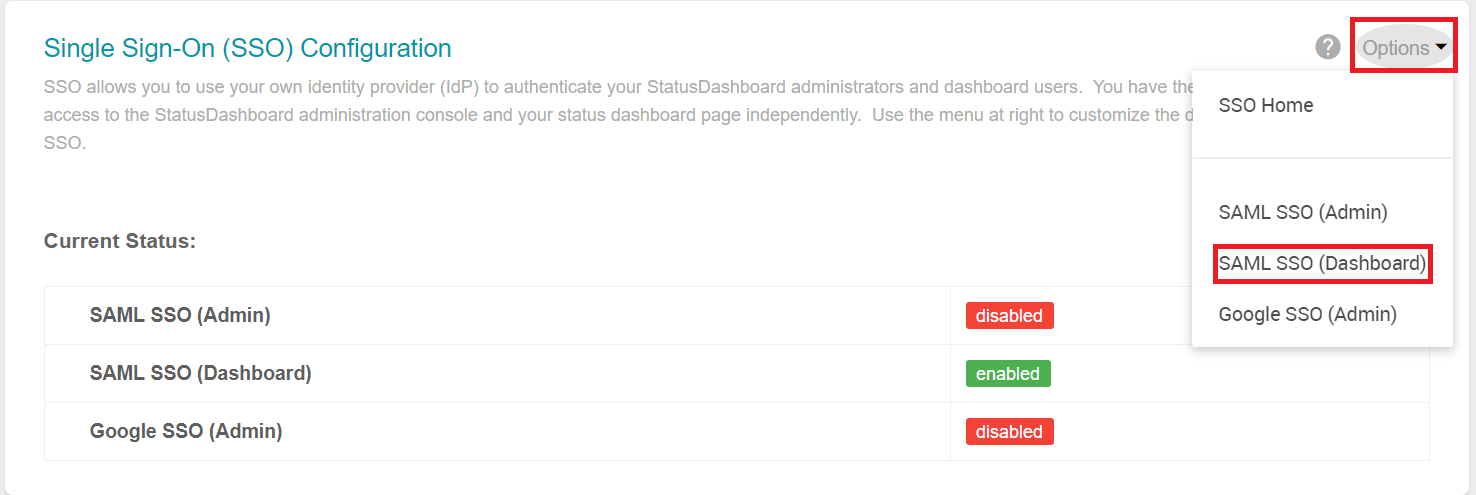This screenshot has width=1476, height=495.
Task: Click the disabled badge for SAML SSO (Admin)
Action: click(x=1009, y=316)
